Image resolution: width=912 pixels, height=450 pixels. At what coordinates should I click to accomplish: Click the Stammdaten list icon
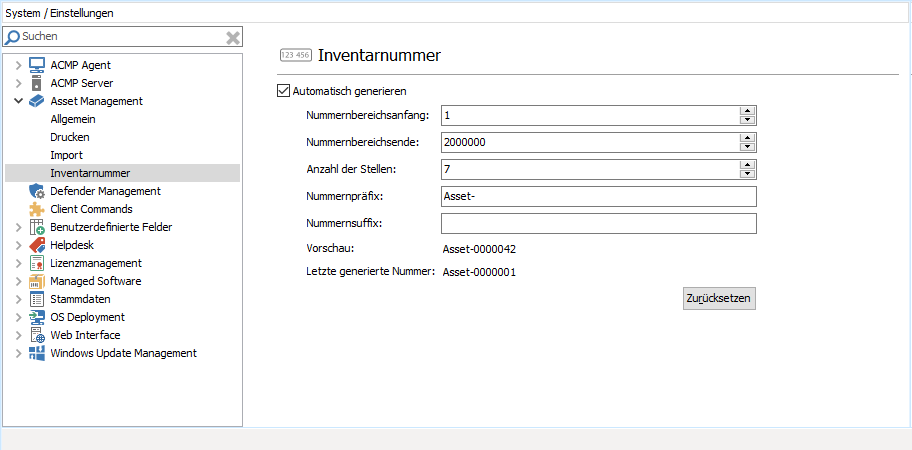coord(37,299)
